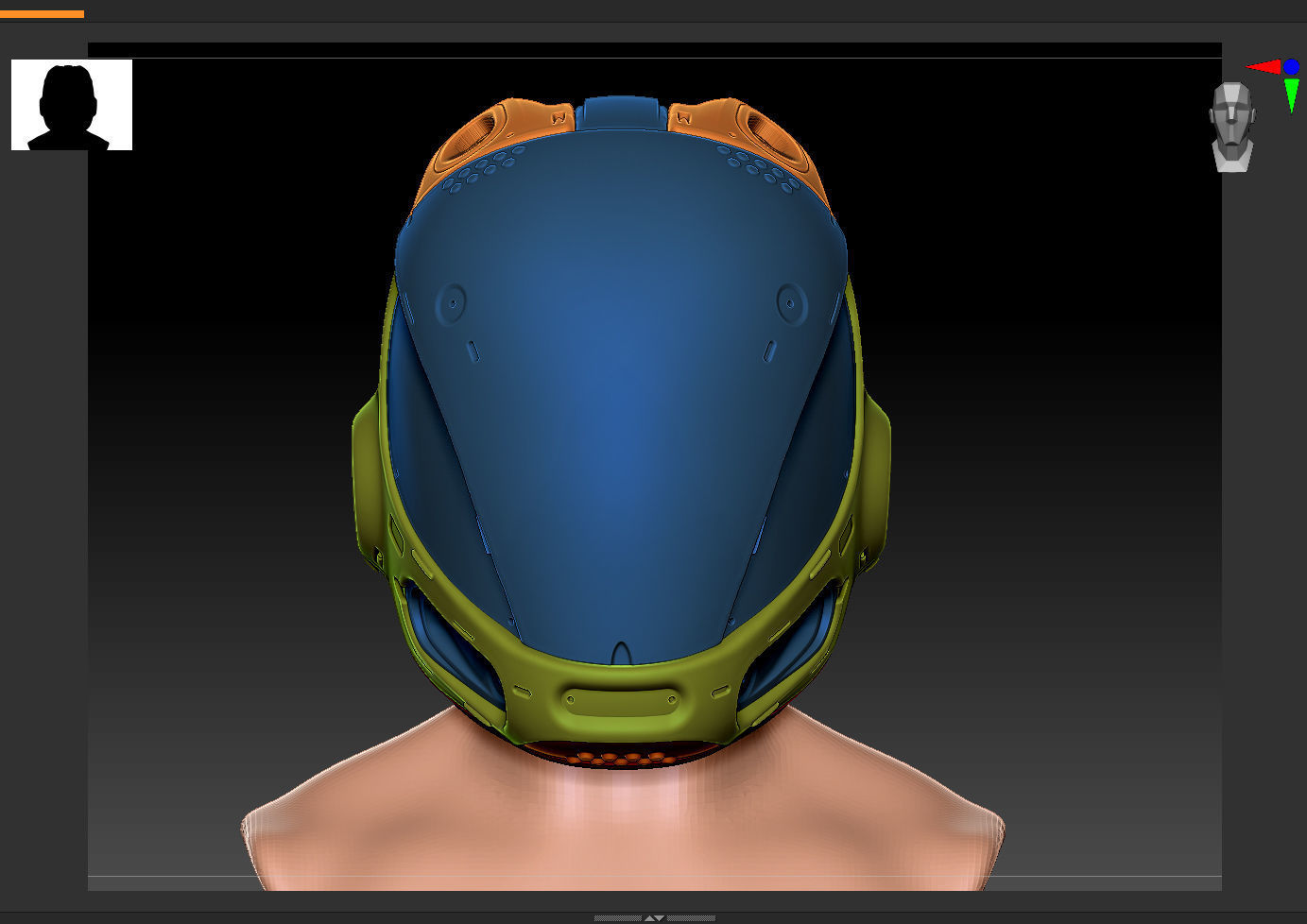Click the head silhouette thumbnail preview
This screenshot has width=1307, height=924.
(71, 104)
